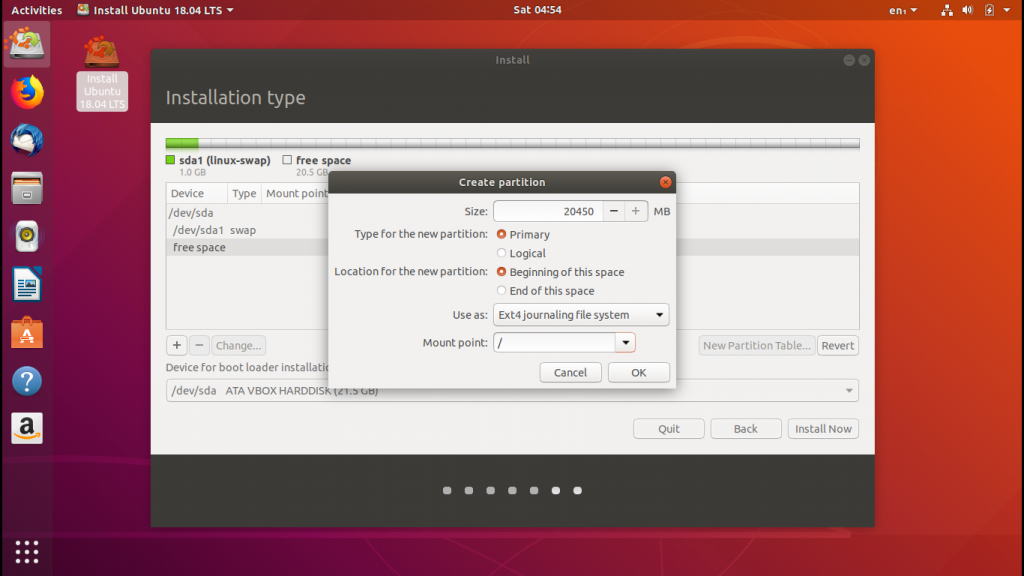The width and height of the screenshot is (1024, 576).
Task: Open the en keyboard layout menu
Action: [903, 10]
